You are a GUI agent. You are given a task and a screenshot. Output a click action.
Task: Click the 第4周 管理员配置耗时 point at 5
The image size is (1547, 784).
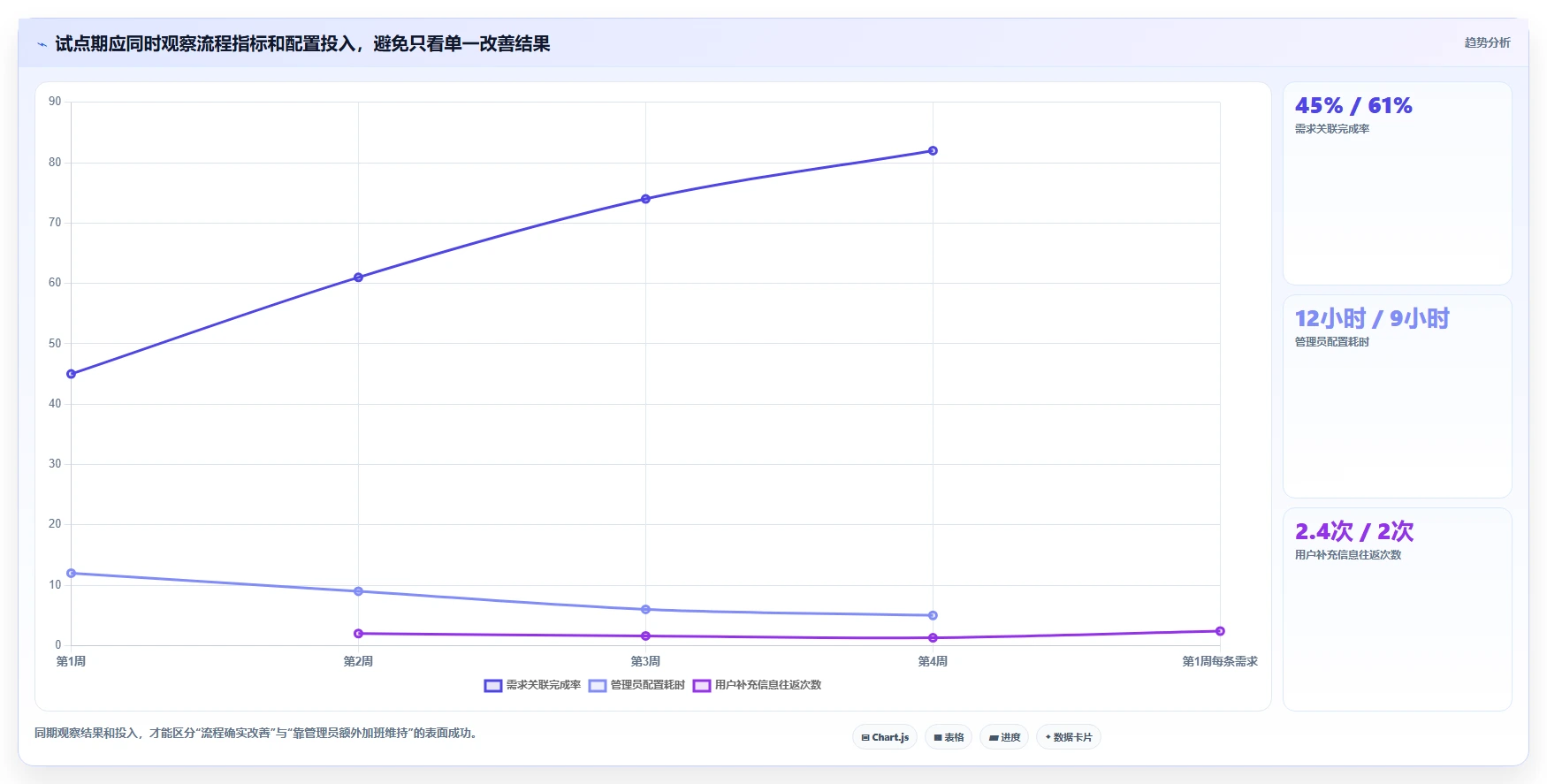coord(933,615)
